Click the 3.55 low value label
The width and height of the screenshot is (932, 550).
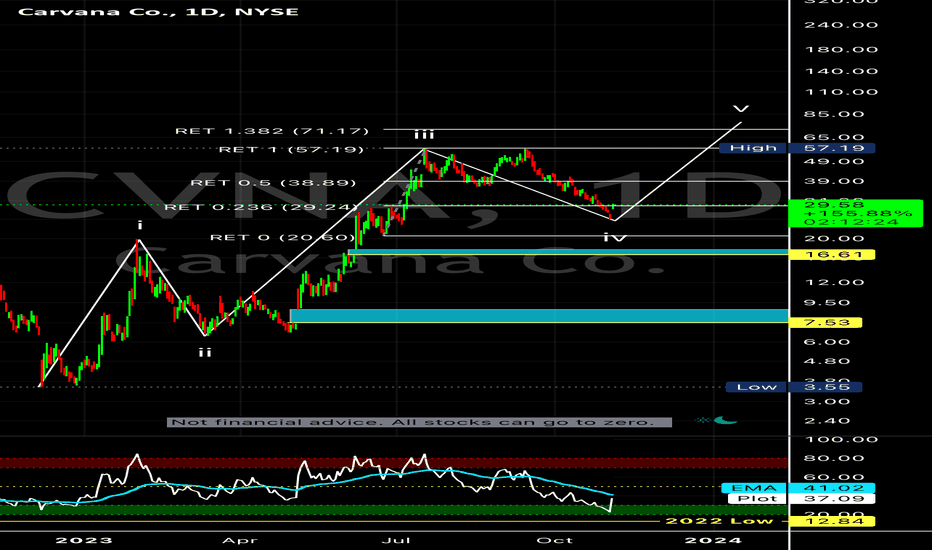coord(825,387)
